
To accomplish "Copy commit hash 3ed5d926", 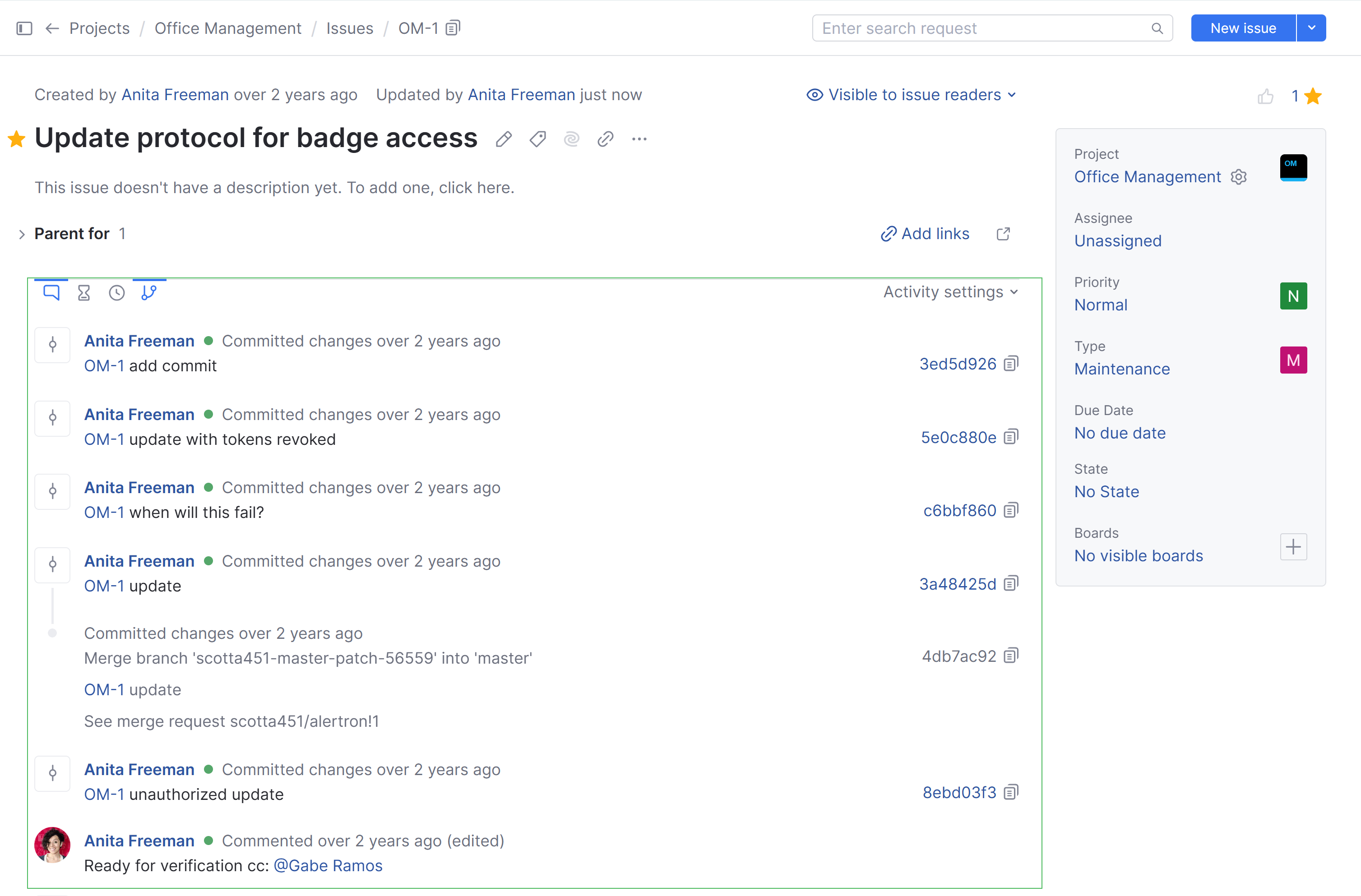I will tap(1011, 364).
